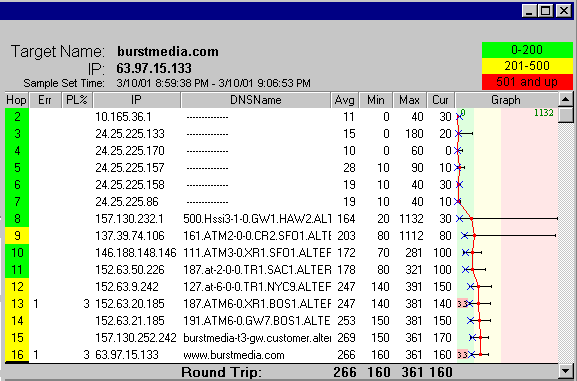The image size is (577, 381).
Task: Select the yellow hop 9 cell
Action: (17, 236)
